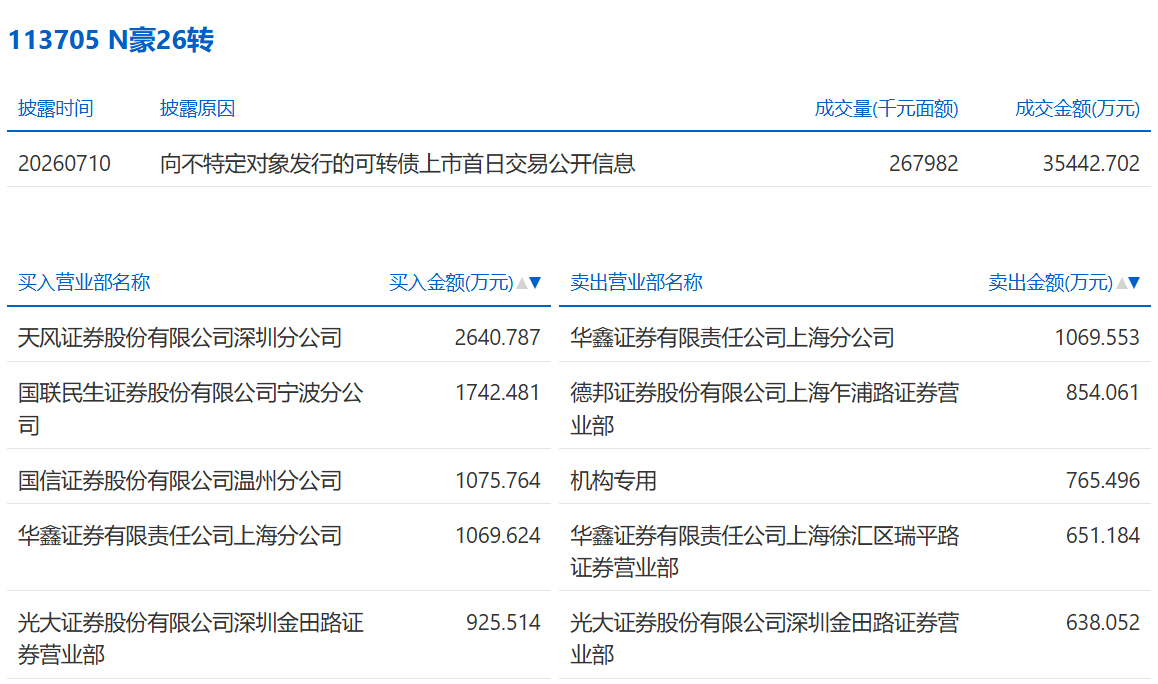The height and width of the screenshot is (684, 1158).
Task: Select buyer 华鑫证券有限责任公司上海分公司
Action: (179, 536)
